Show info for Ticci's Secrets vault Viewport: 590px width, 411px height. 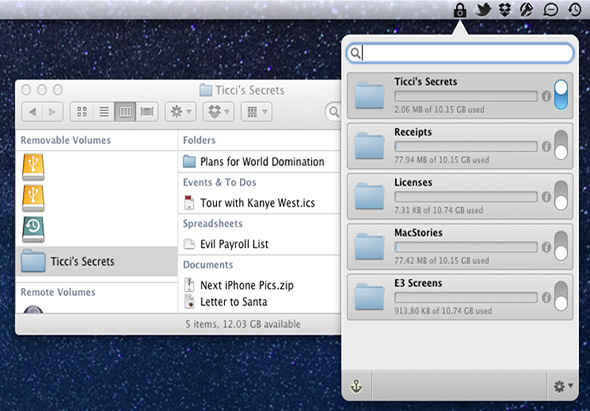pyautogui.click(x=546, y=96)
